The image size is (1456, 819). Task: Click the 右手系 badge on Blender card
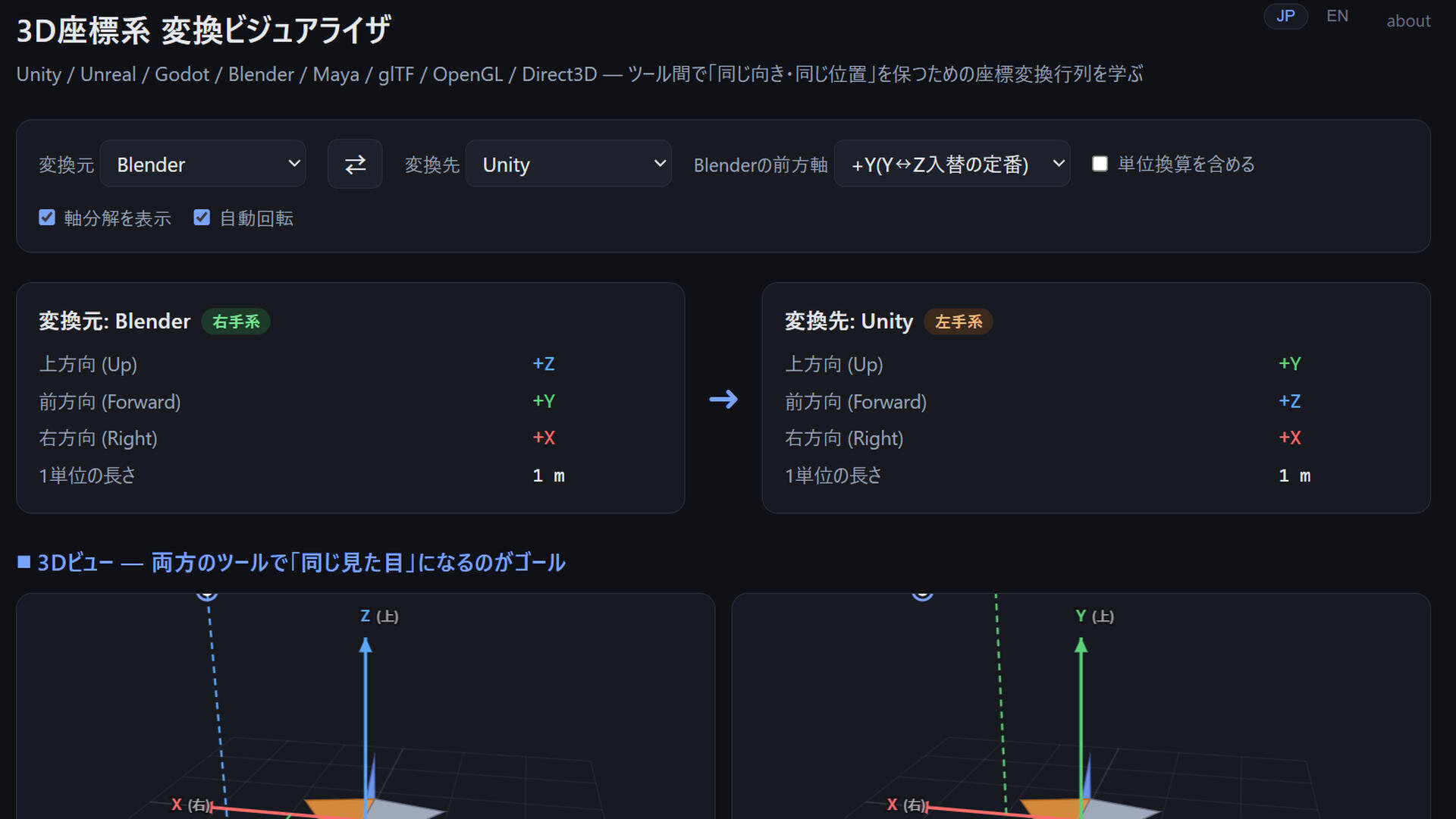tap(236, 322)
